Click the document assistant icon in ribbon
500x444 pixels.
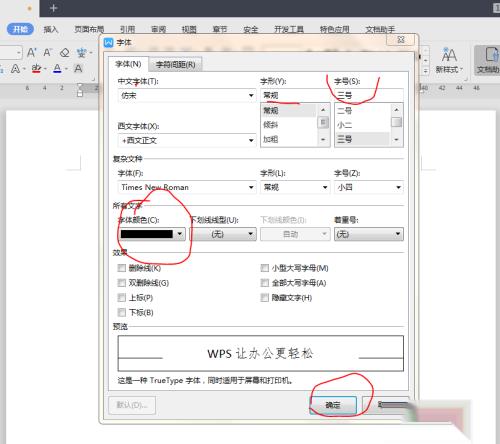click(x=488, y=60)
